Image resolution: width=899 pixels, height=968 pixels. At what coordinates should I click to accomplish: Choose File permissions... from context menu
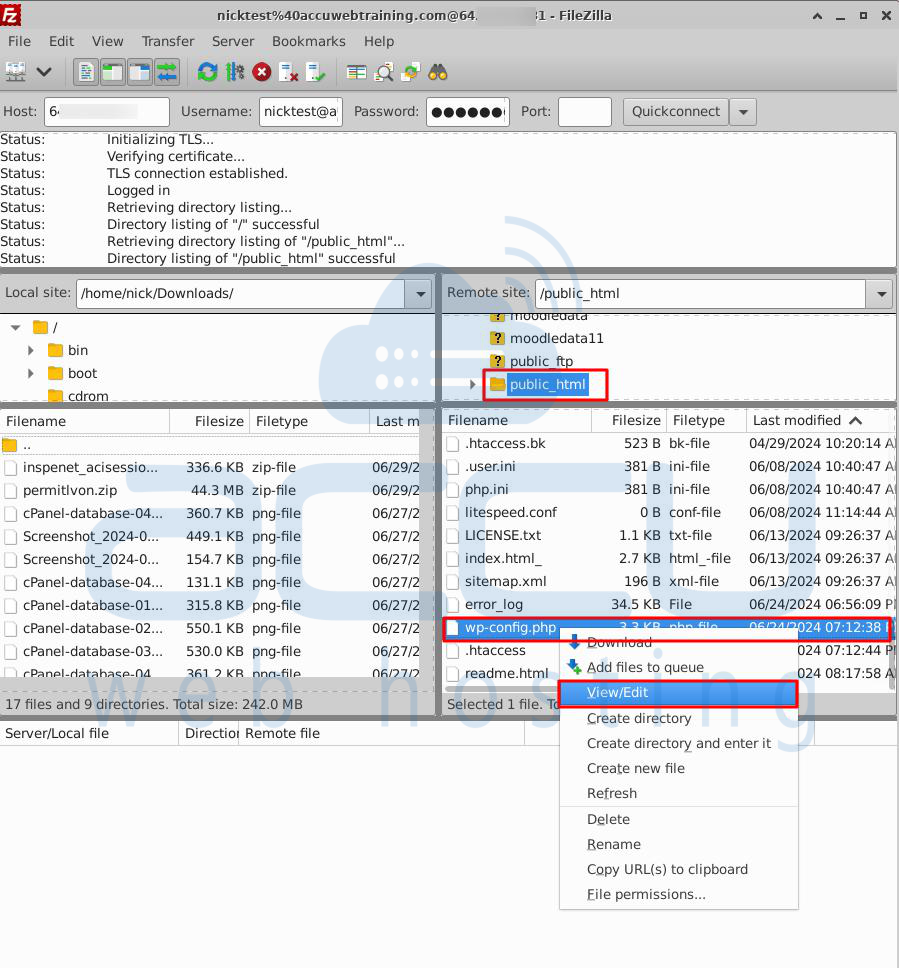[678, 894]
